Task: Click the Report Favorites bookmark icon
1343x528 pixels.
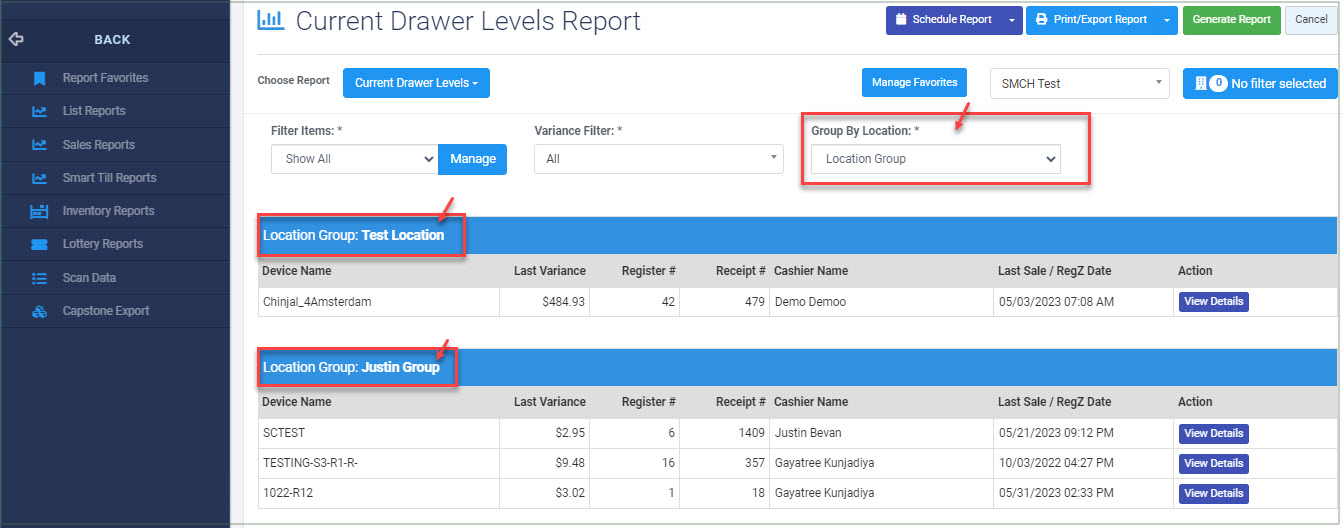Action: (x=39, y=78)
